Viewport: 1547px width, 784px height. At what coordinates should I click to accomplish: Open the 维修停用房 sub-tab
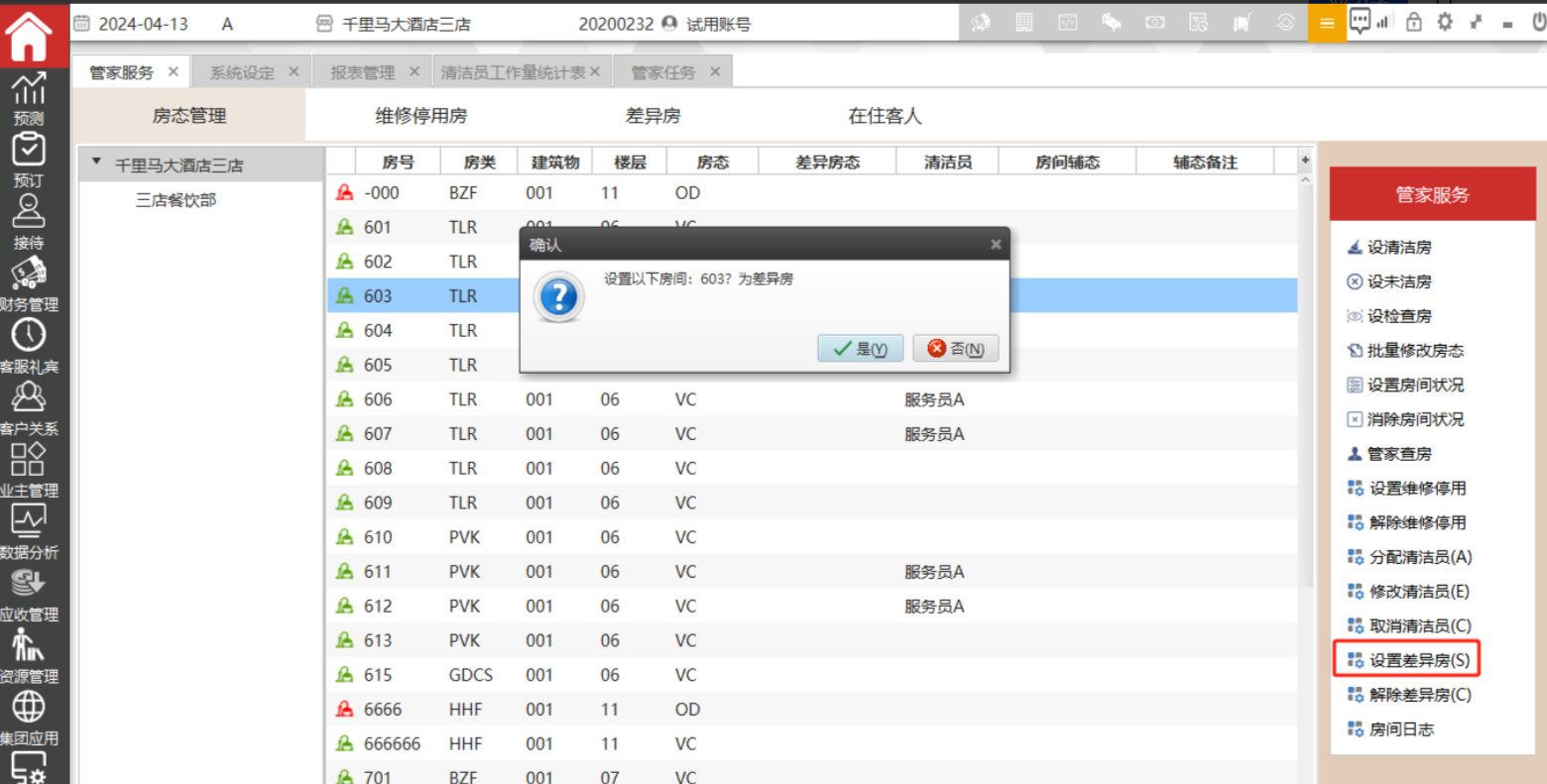[x=420, y=116]
